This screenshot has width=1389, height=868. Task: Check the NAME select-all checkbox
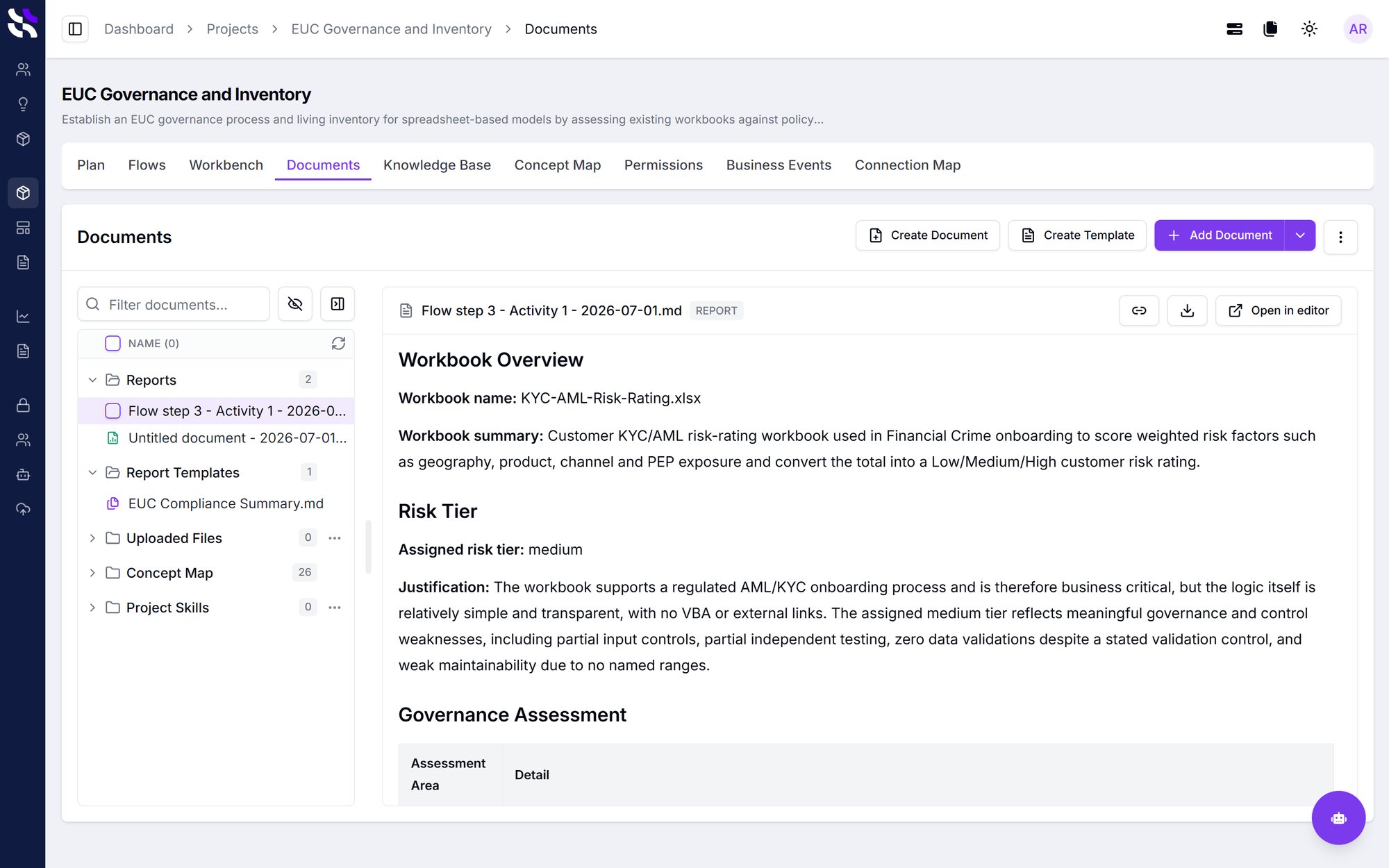click(x=113, y=344)
